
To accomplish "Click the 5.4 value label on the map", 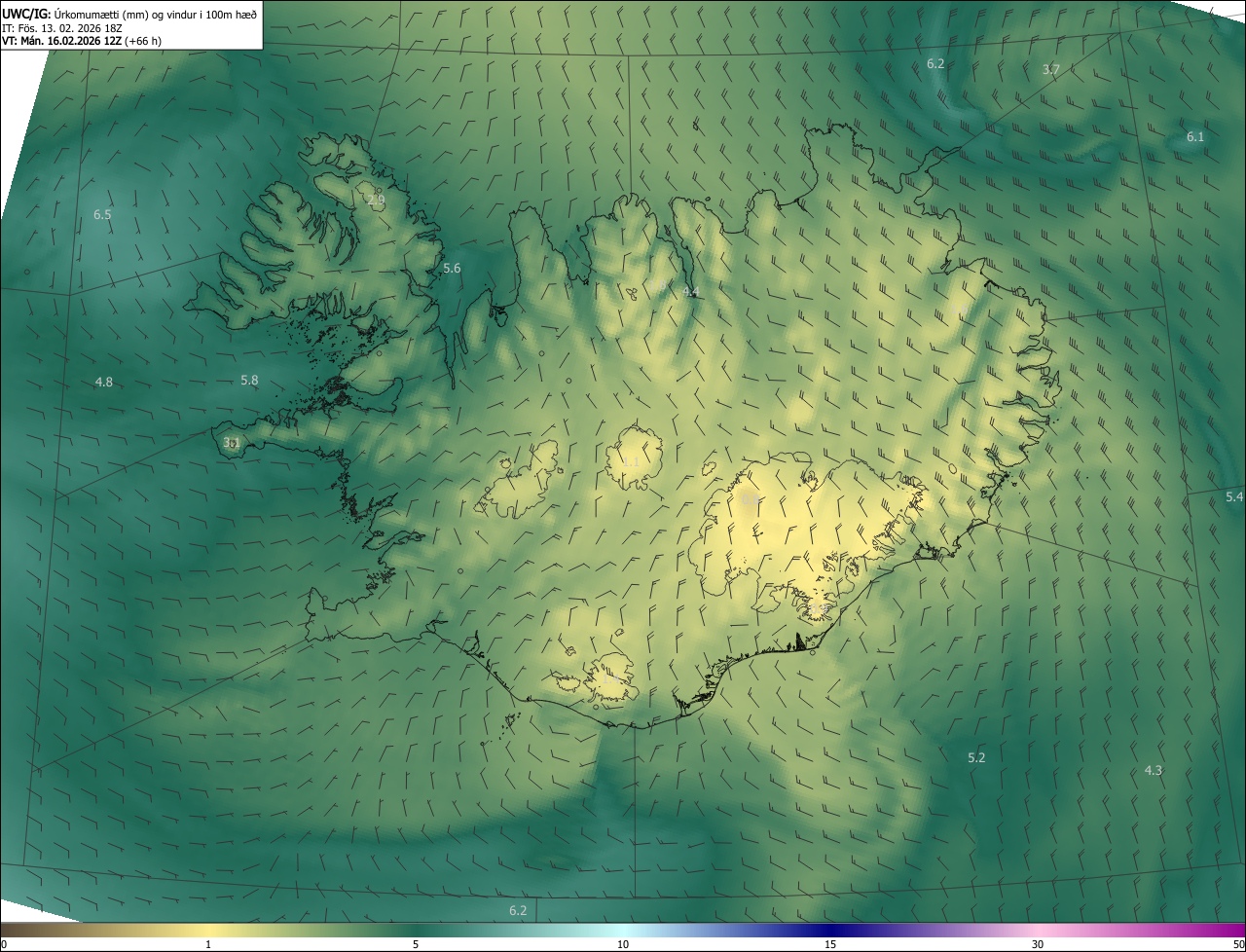I will click(1234, 497).
